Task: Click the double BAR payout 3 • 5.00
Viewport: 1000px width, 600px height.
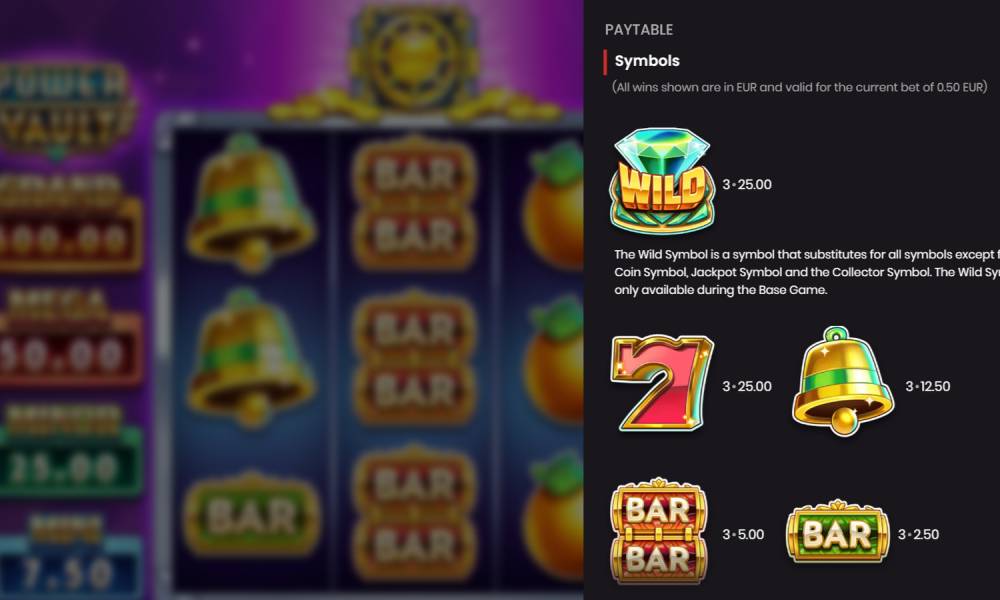Action: [743, 534]
